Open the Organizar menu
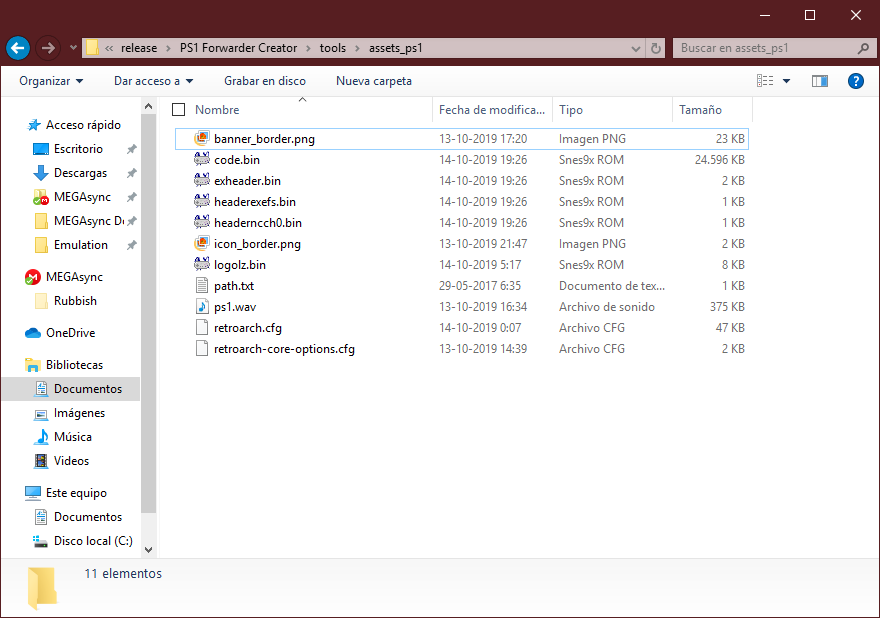This screenshot has width=880, height=618. [x=51, y=81]
